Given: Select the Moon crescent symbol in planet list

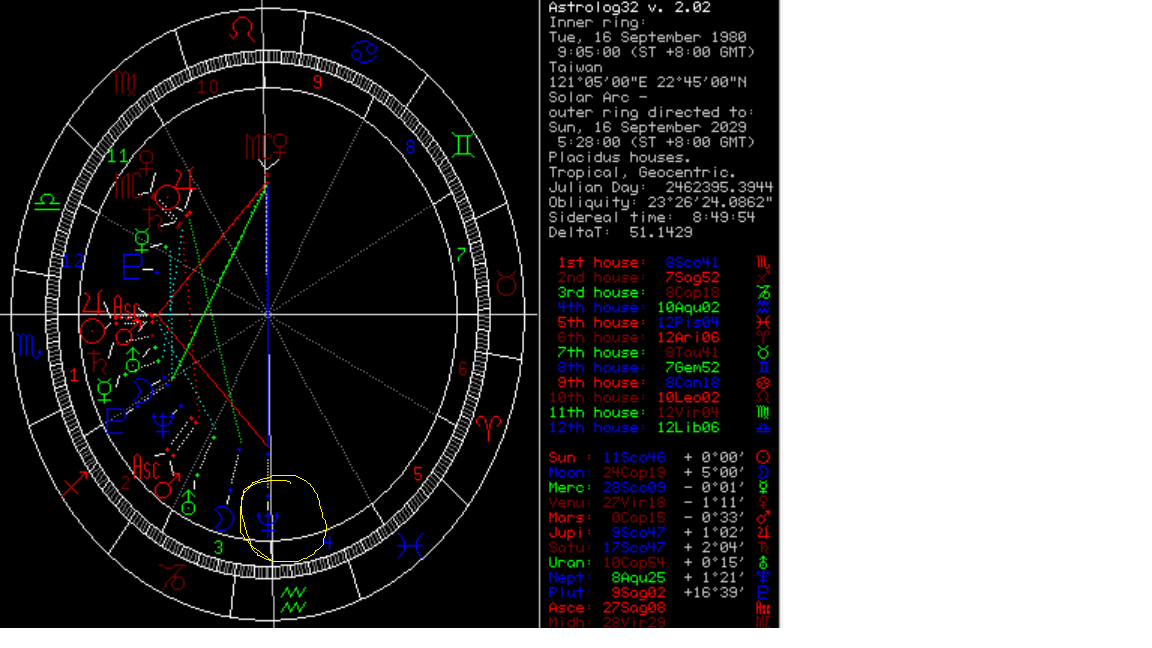Looking at the screenshot, I should tap(764, 472).
